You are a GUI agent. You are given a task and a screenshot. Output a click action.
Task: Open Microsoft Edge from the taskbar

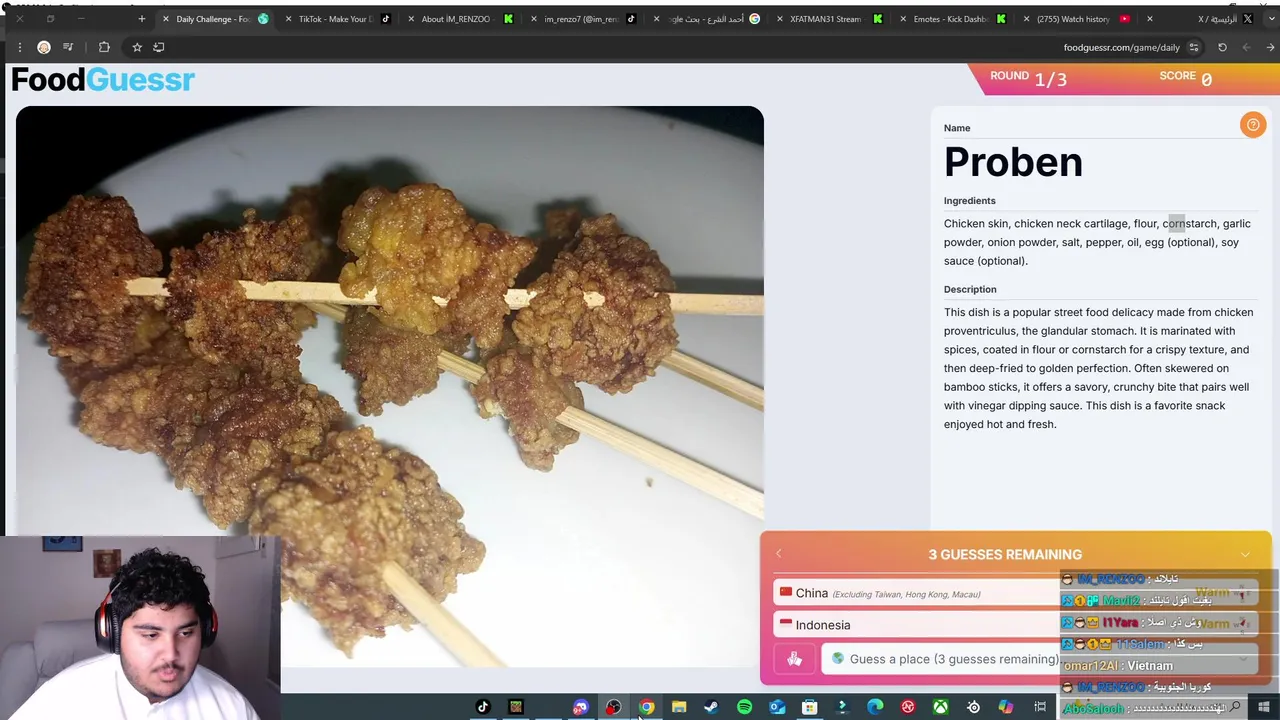click(875, 707)
